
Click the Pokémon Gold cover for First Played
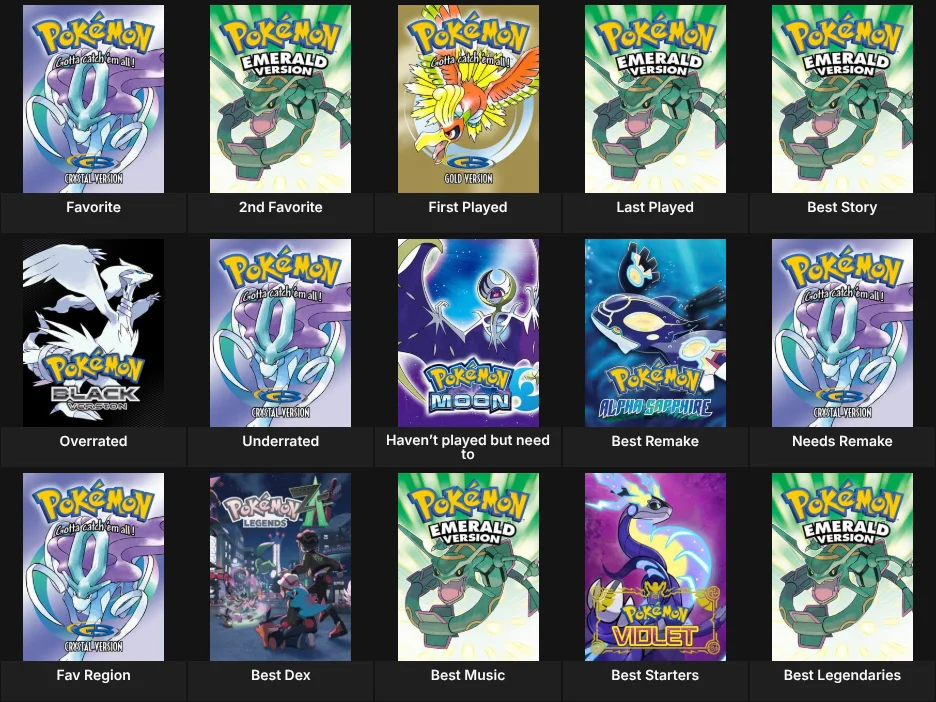point(468,99)
